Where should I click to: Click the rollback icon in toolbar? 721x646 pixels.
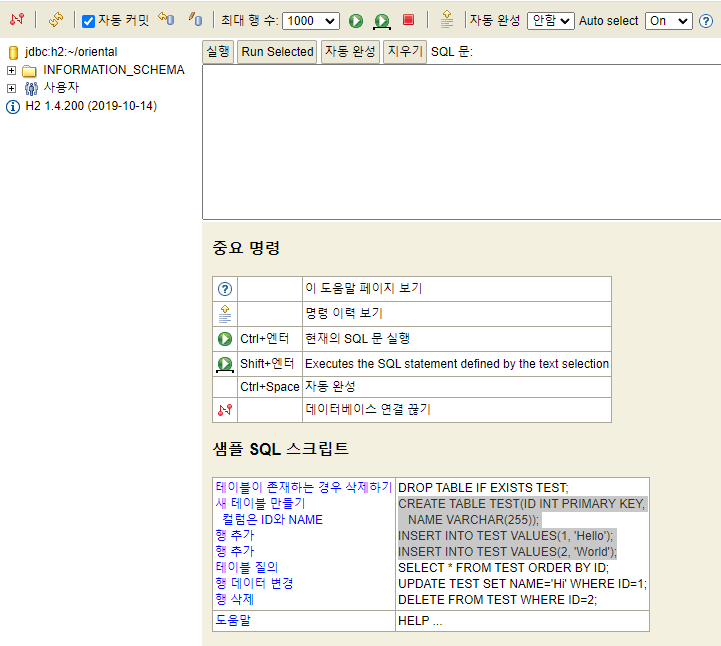click(166, 19)
